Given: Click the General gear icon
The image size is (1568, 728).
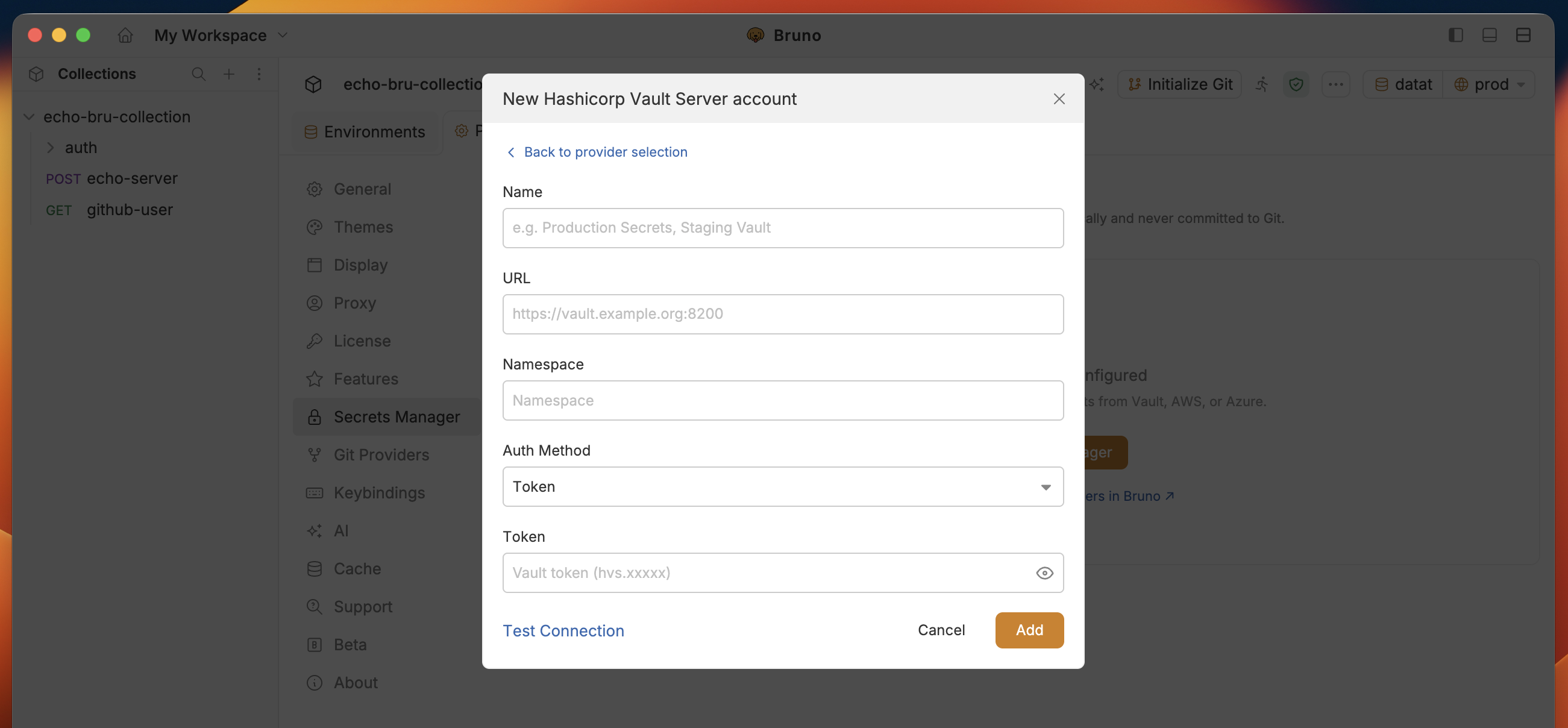Looking at the screenshot, I should tap(315, 189).
